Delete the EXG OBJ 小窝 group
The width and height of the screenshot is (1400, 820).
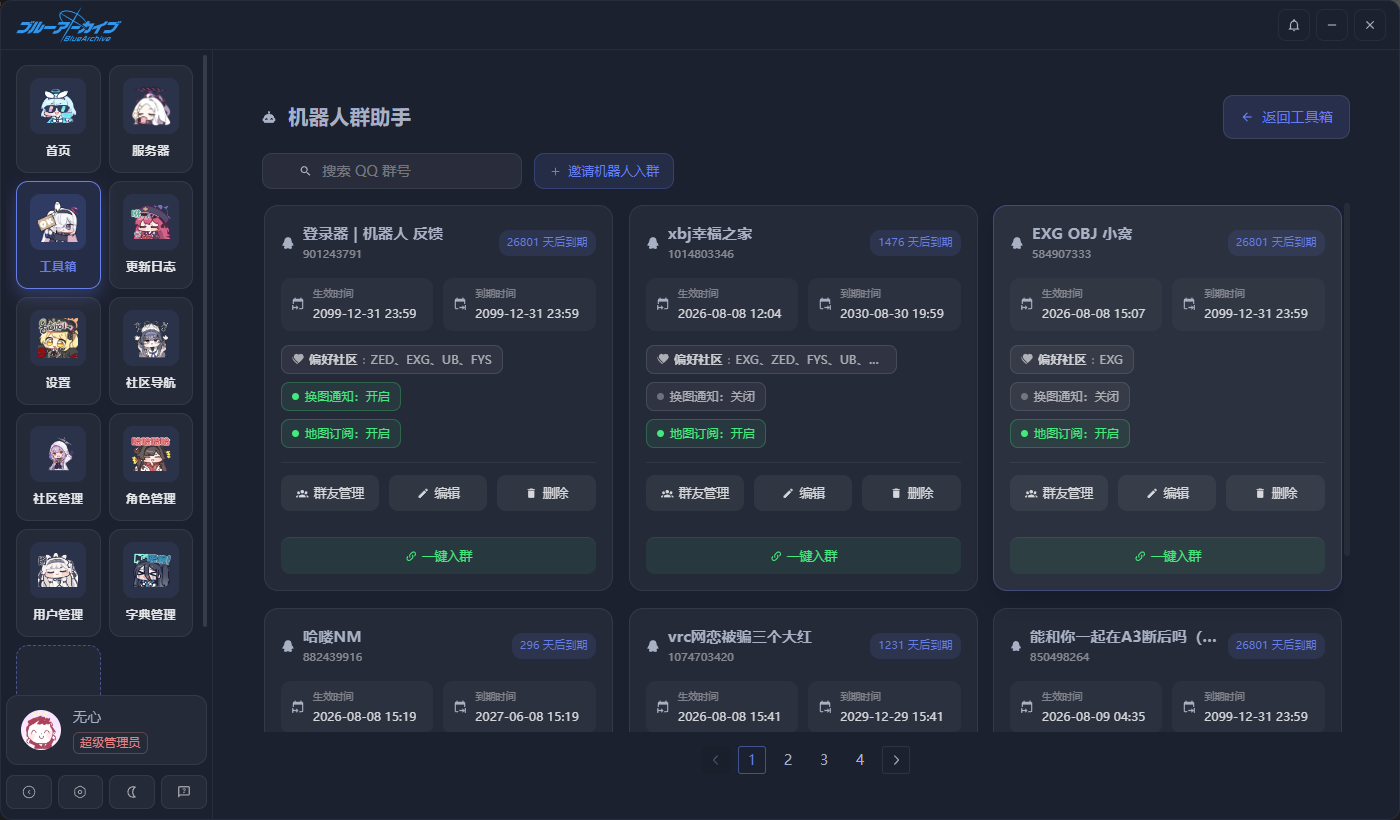pyautogui.click(x=1276, y=493)
